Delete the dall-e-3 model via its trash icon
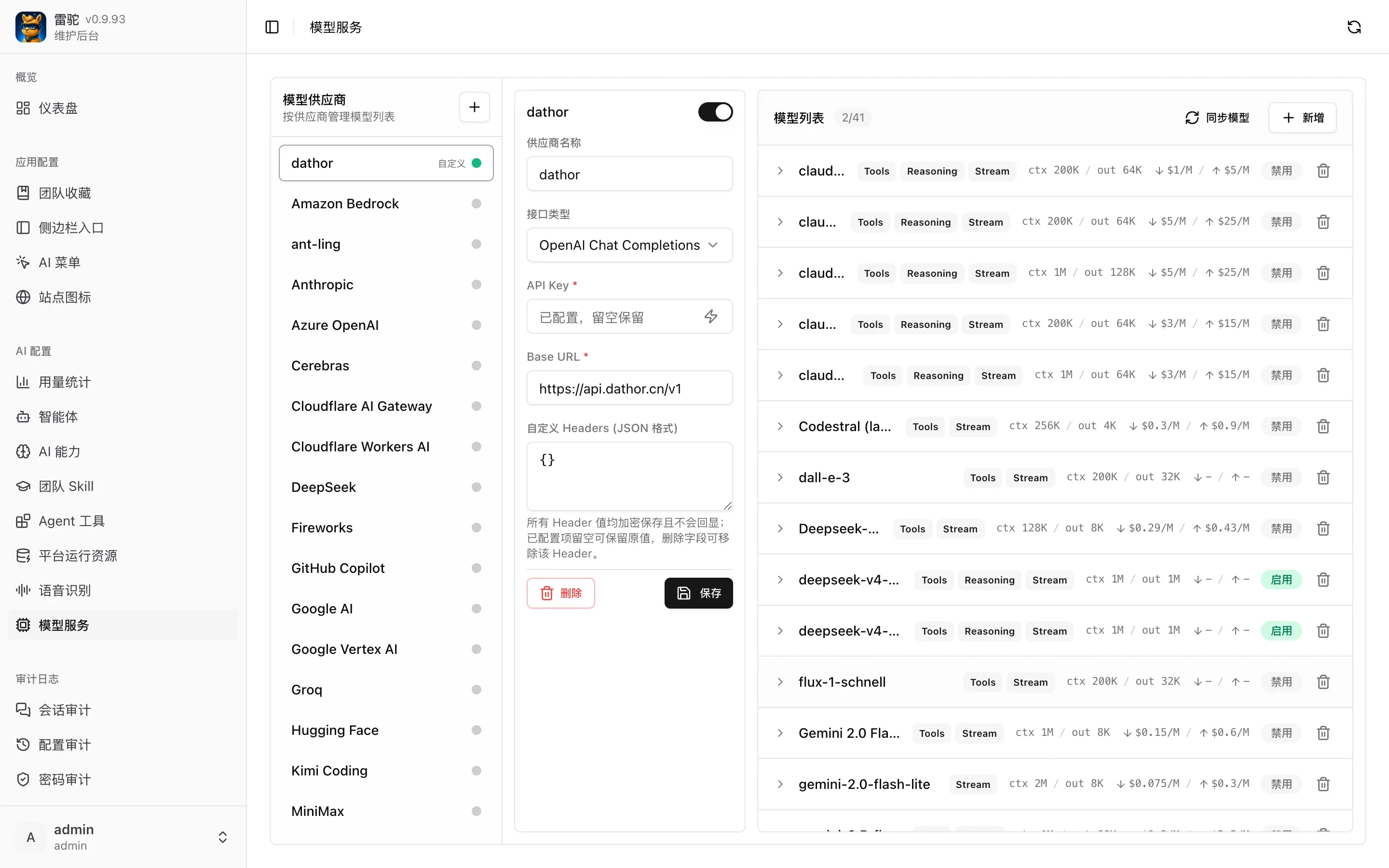This screenshot has height=868, width=1389. (x=1323, y=477)
